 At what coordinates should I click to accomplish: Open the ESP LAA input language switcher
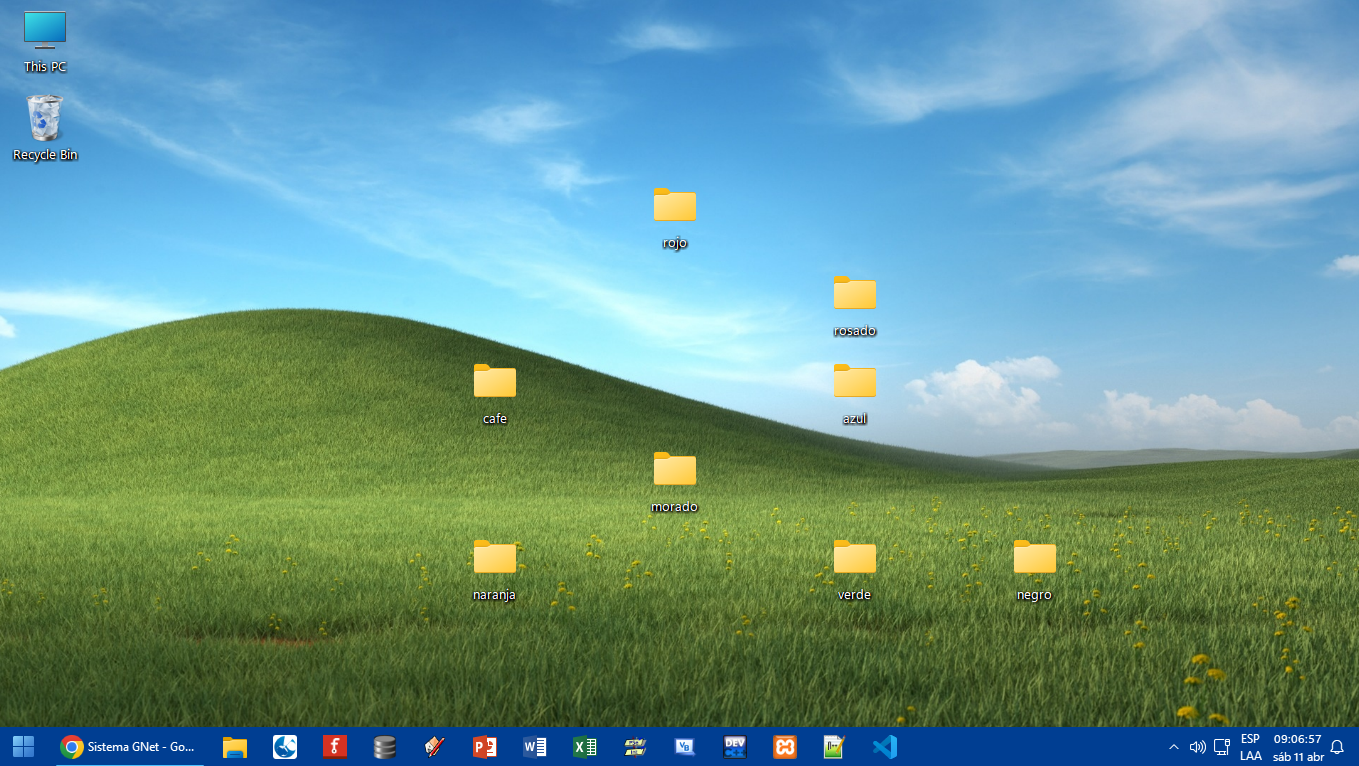tap(1250, 747)
